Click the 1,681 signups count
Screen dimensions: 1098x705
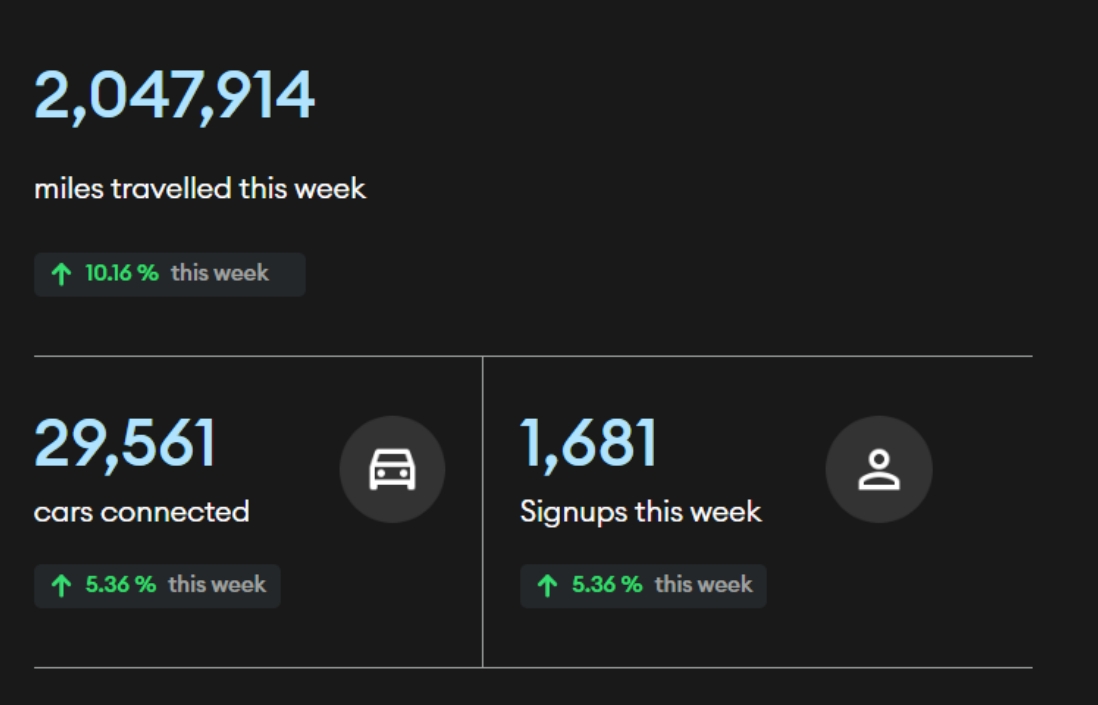click(588, 443)
